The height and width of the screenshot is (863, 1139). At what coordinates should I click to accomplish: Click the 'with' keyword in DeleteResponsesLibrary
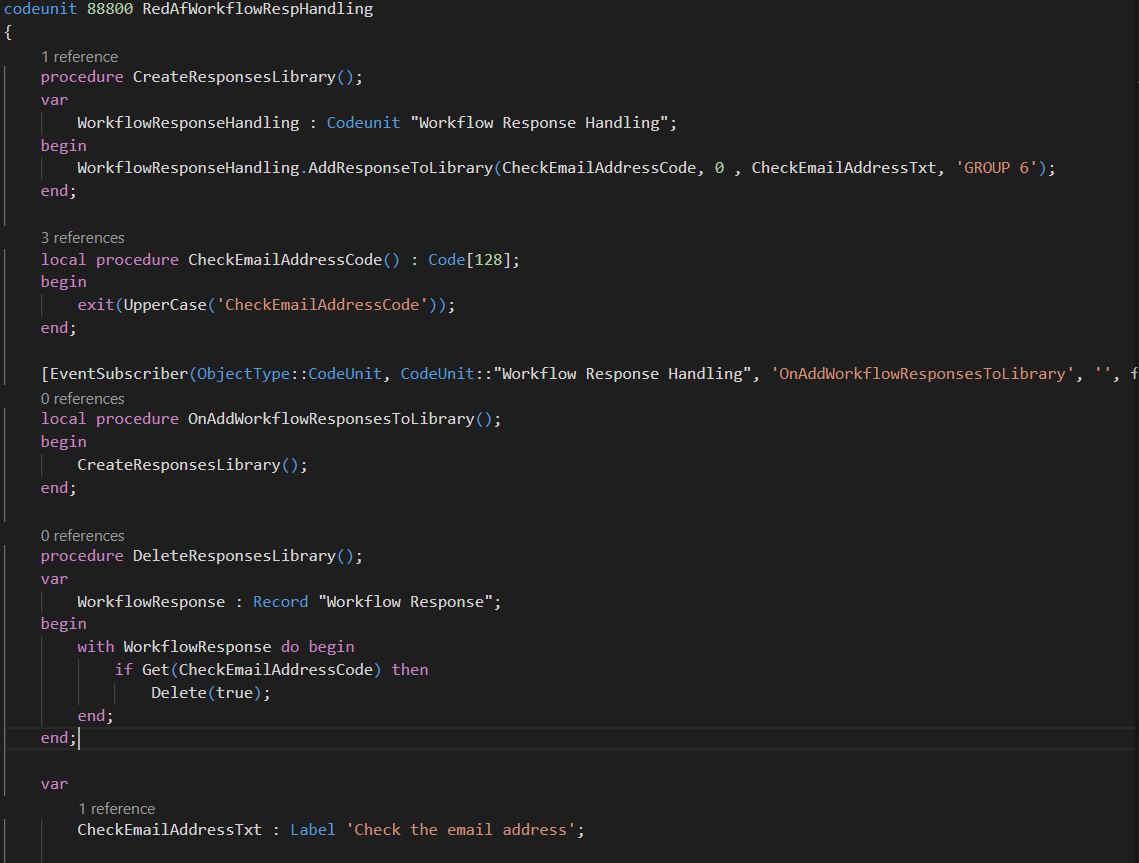click(x=96, y=647)
